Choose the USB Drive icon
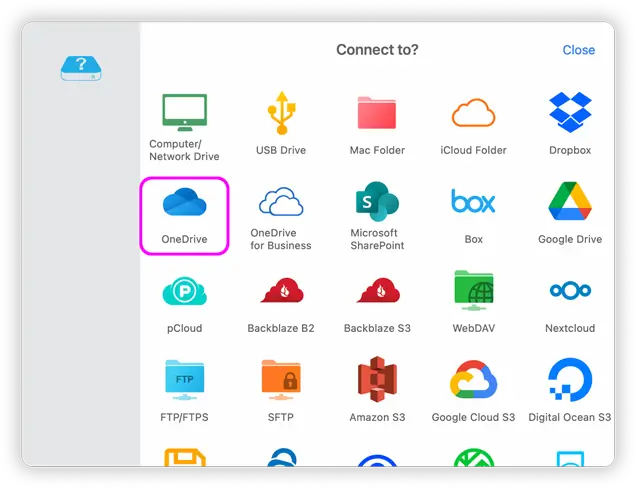This screenshot has height=488, width=636. [280, 114]
